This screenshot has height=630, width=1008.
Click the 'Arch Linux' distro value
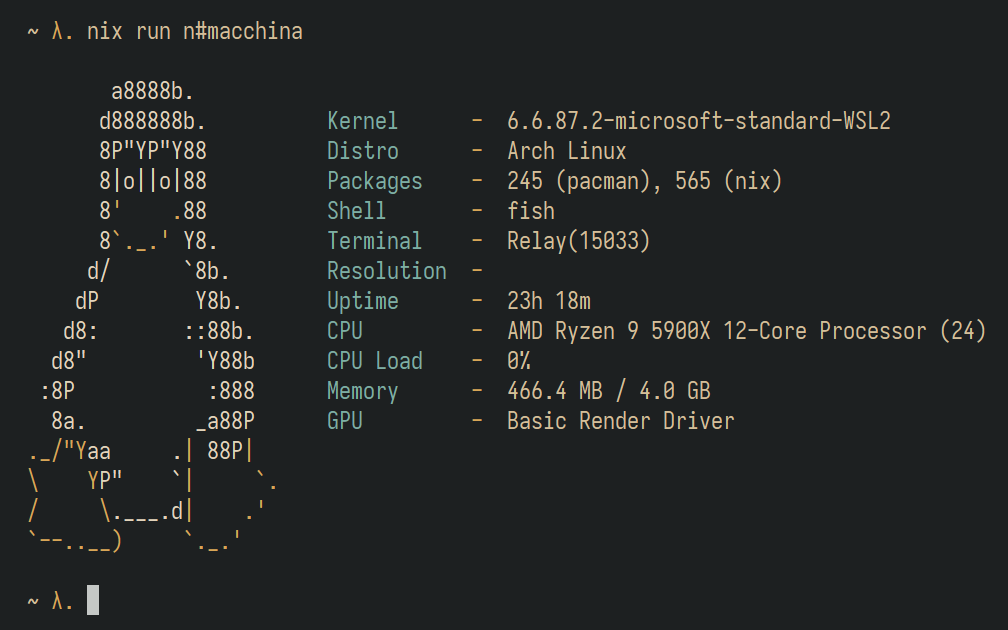click(x=566, y=151)
